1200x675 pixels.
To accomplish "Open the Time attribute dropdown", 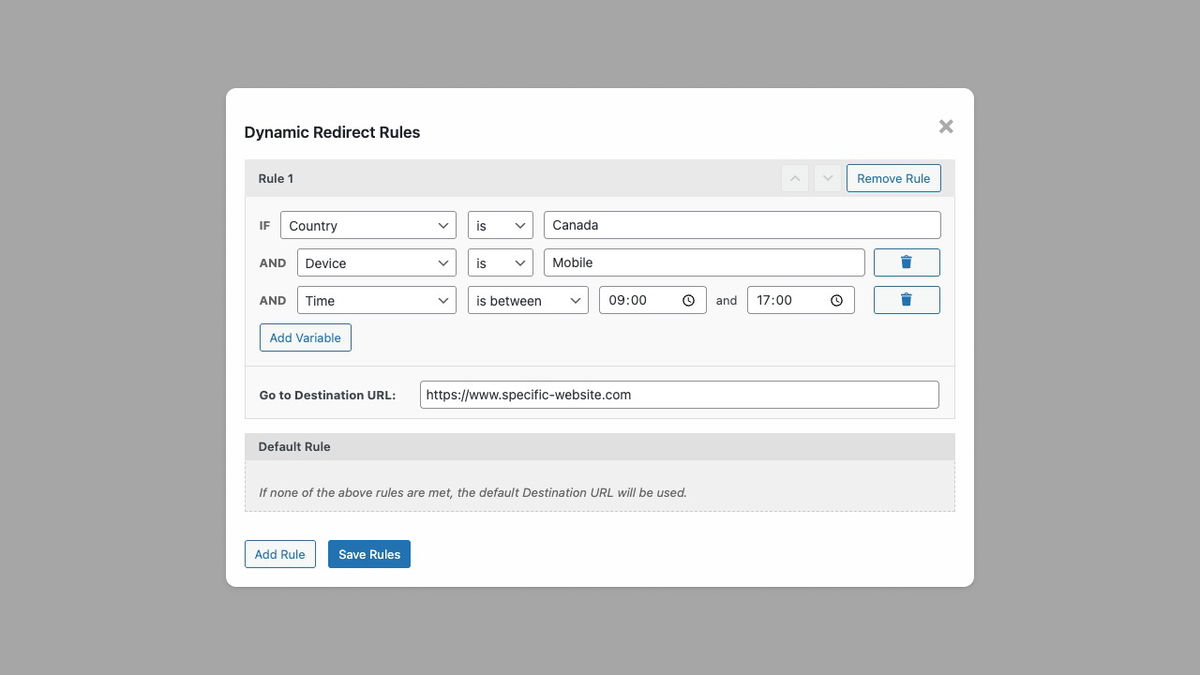I will (376, 299).
